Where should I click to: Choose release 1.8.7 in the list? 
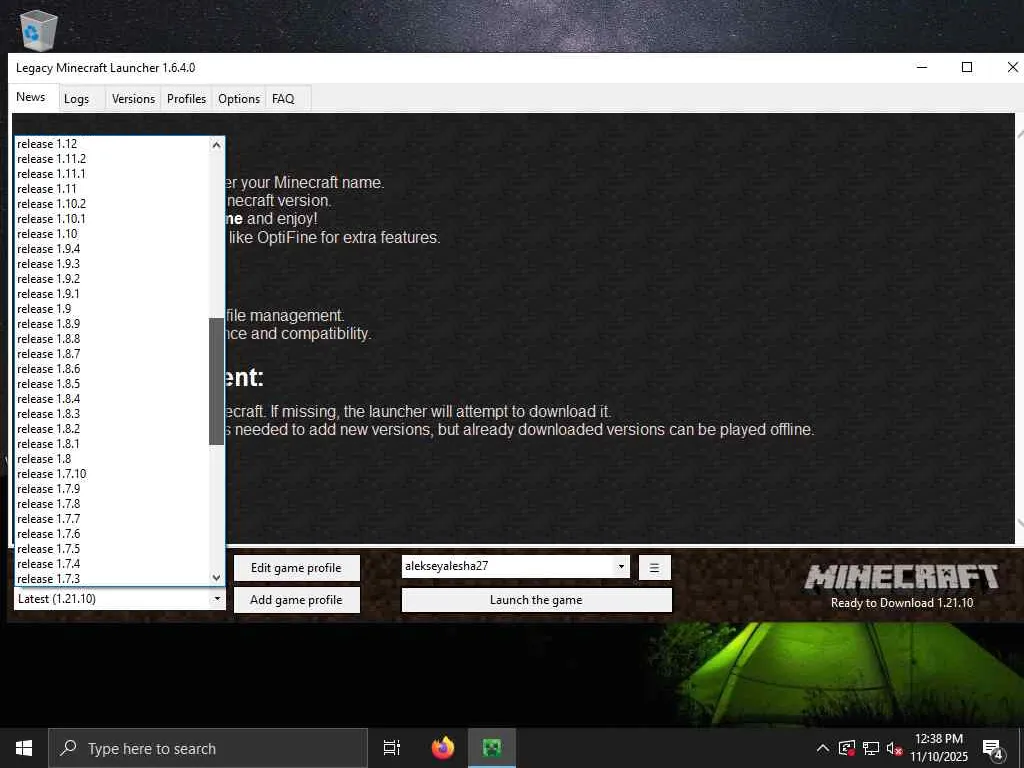(112, 354)
